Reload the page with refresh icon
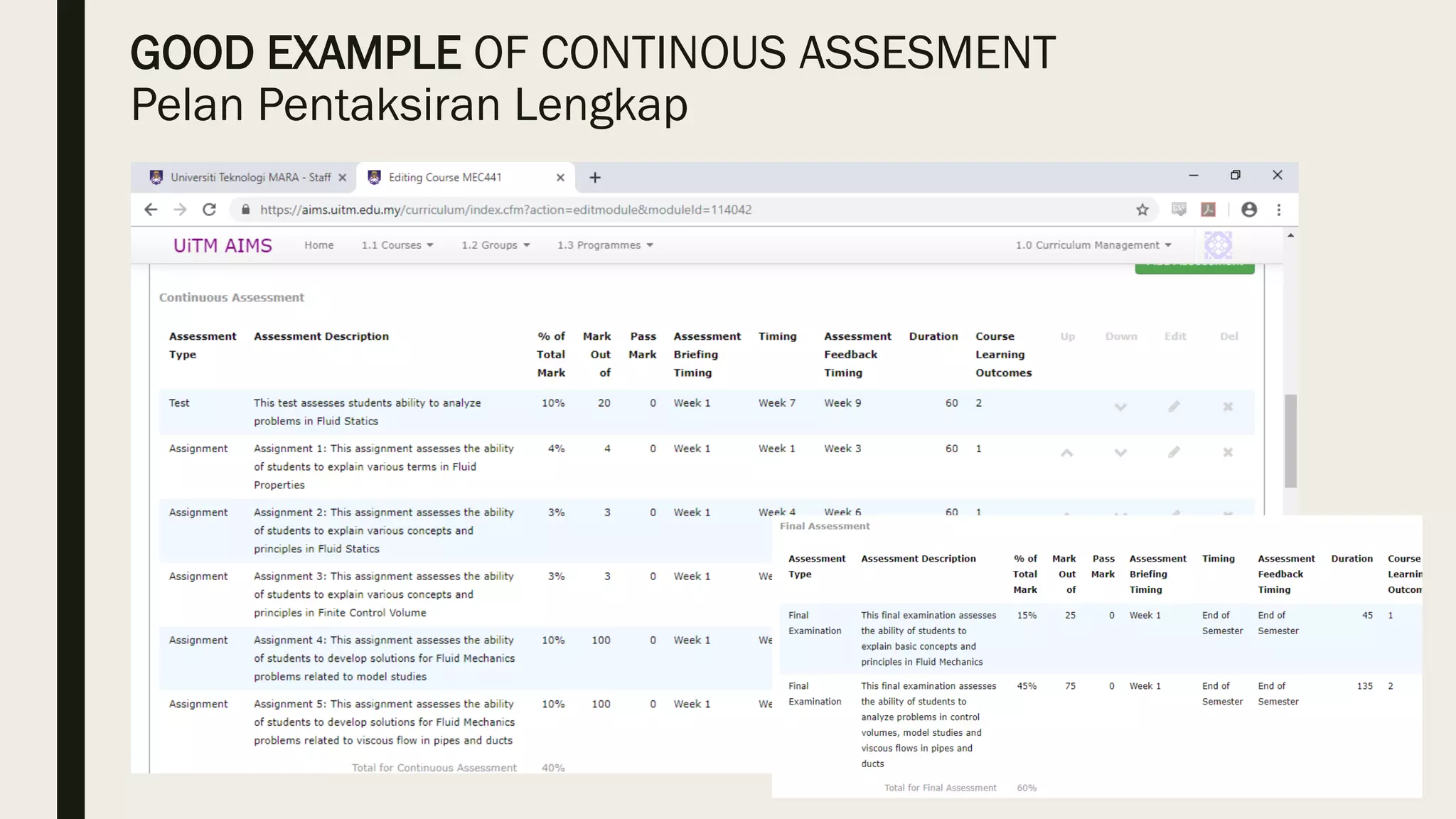1456x819 pixels. (x=209, y=210)
